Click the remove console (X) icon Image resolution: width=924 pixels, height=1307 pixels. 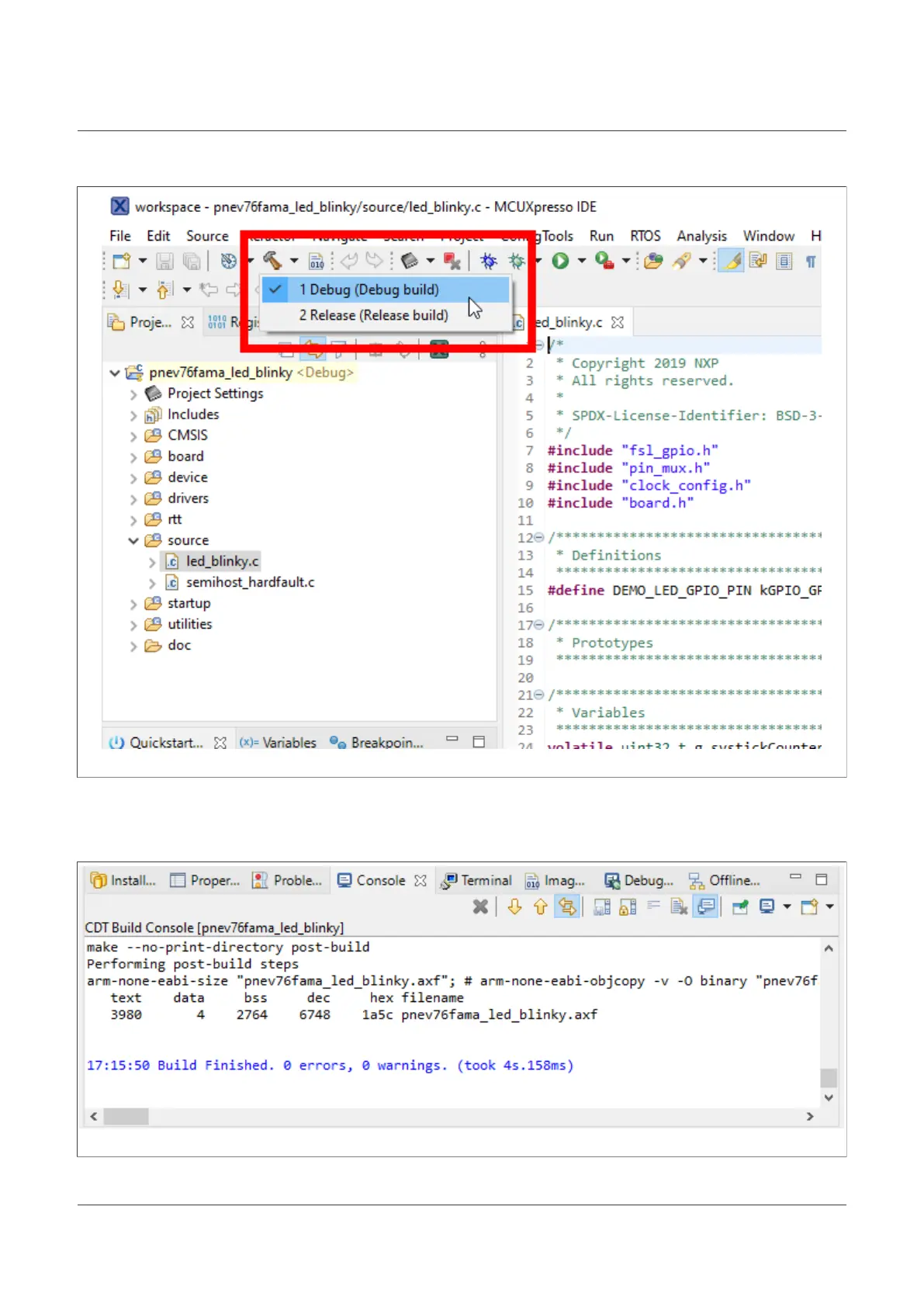click(480, 907)
